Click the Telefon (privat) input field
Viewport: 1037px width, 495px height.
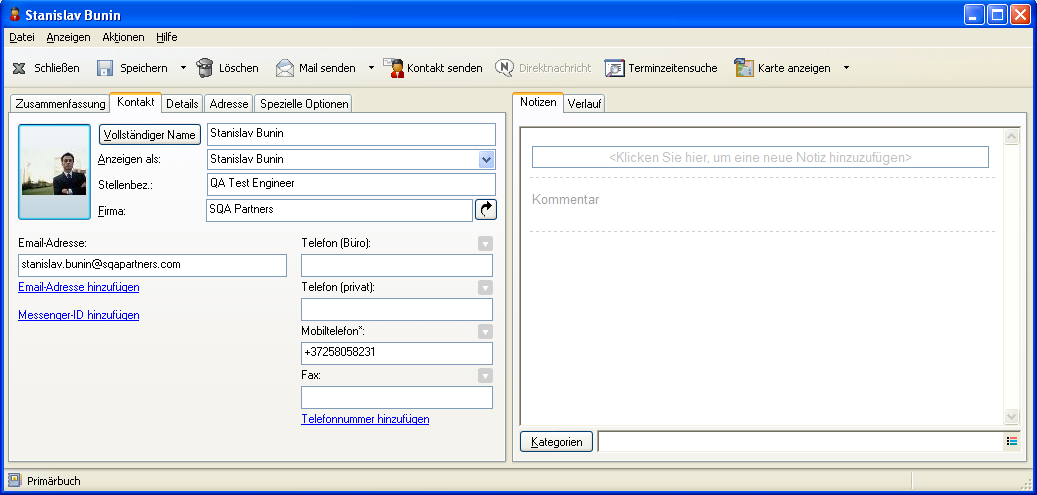(x=397, y=310)
